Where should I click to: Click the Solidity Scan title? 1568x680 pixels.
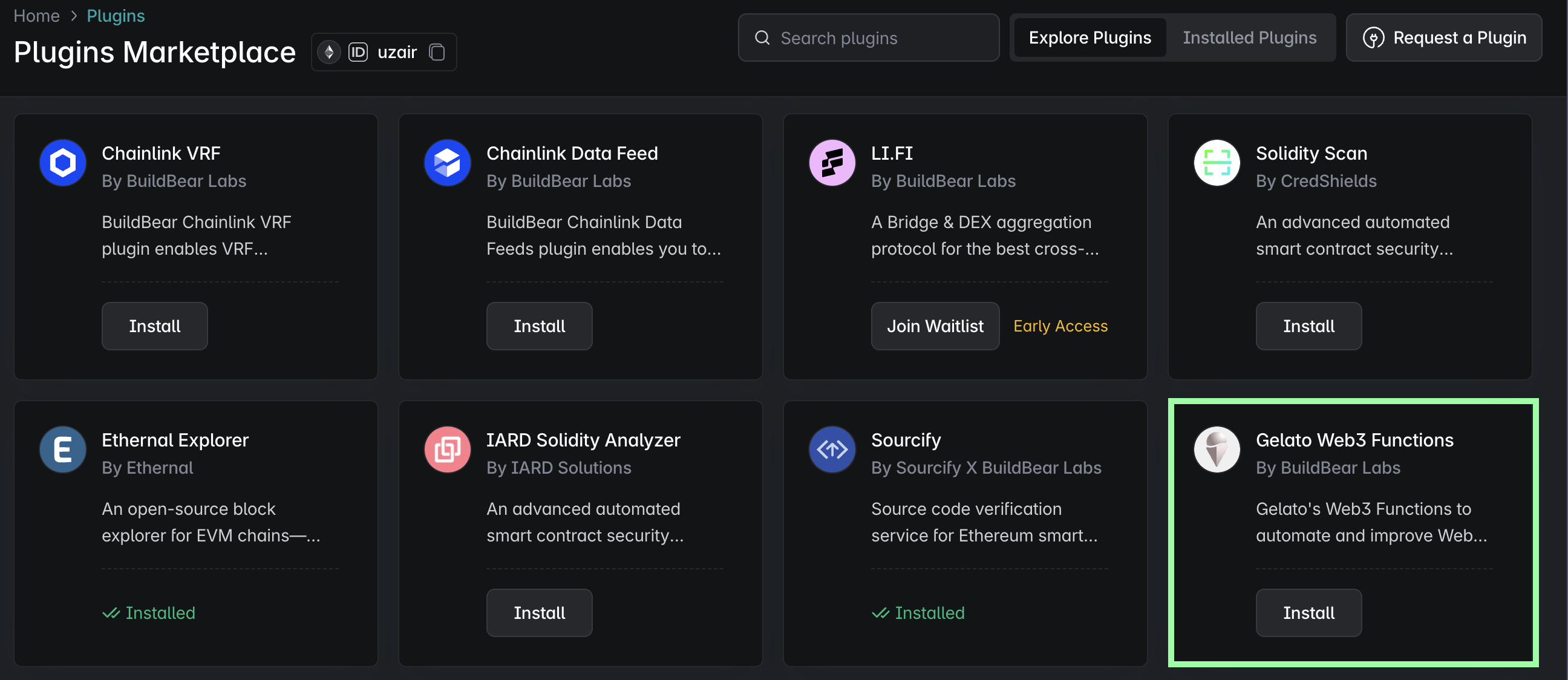[1312, 154]
